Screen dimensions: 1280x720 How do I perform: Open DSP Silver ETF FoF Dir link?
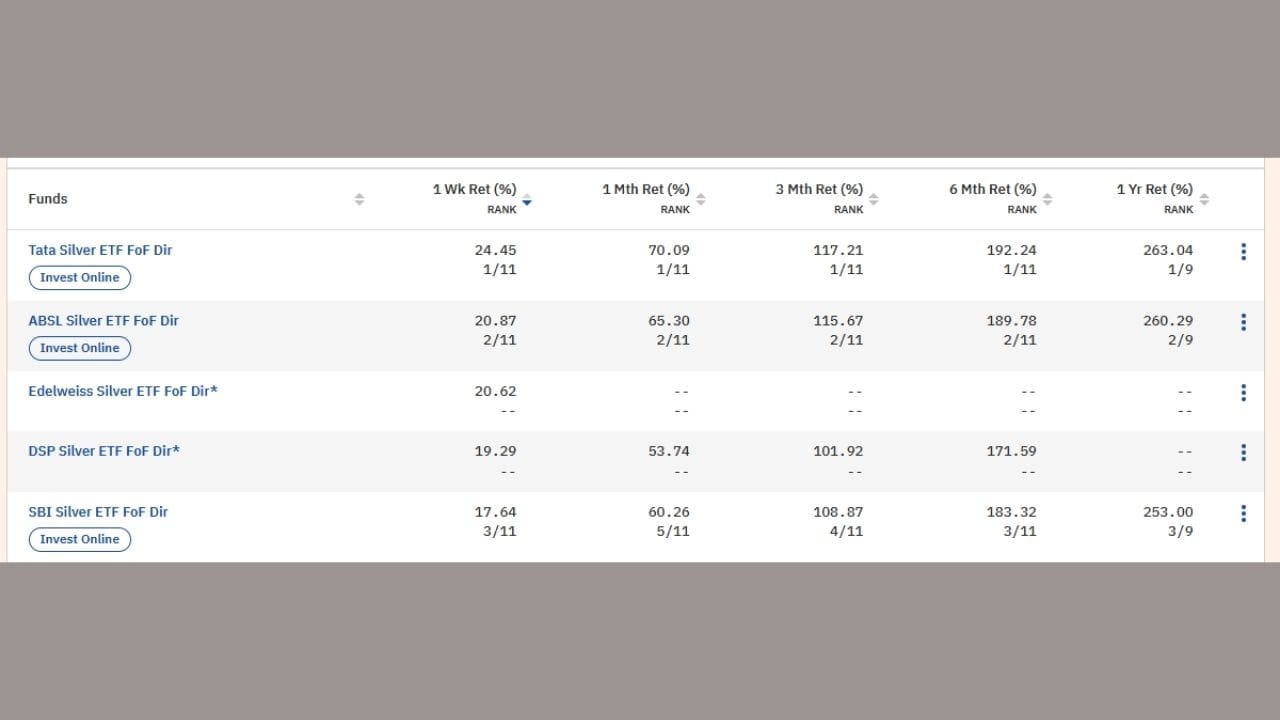click(x=104, y=451)
